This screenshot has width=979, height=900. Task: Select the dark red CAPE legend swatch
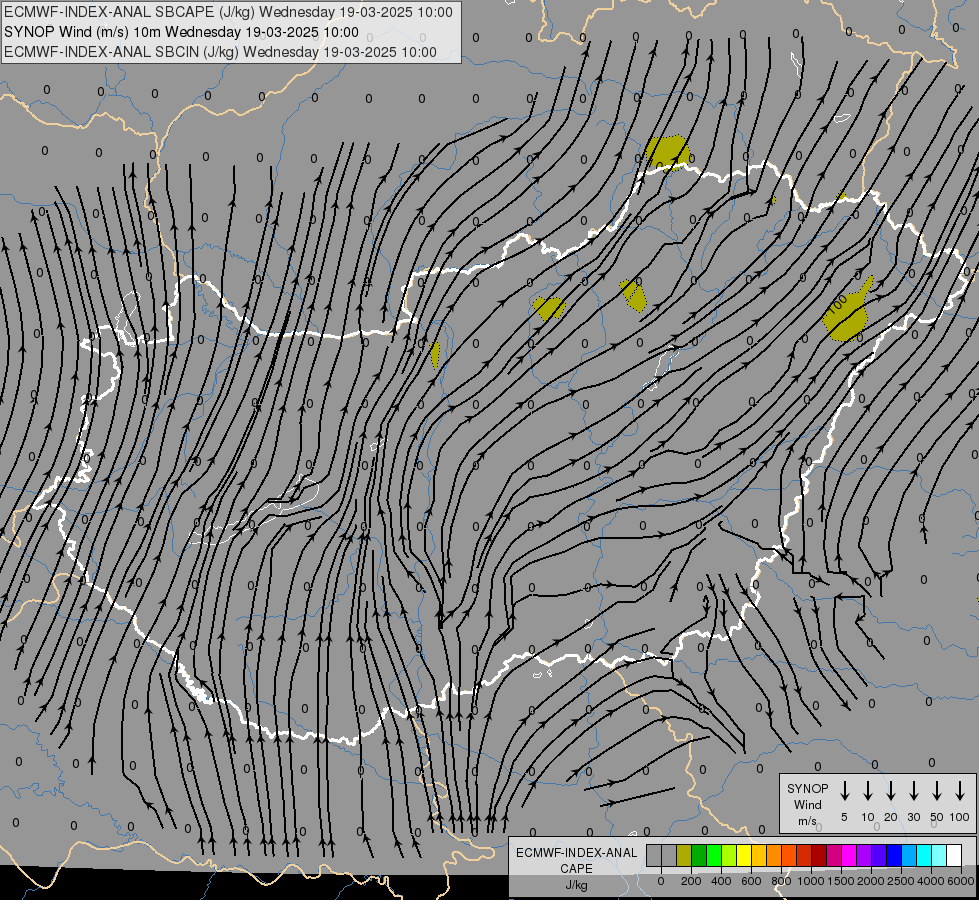point(820,855)
